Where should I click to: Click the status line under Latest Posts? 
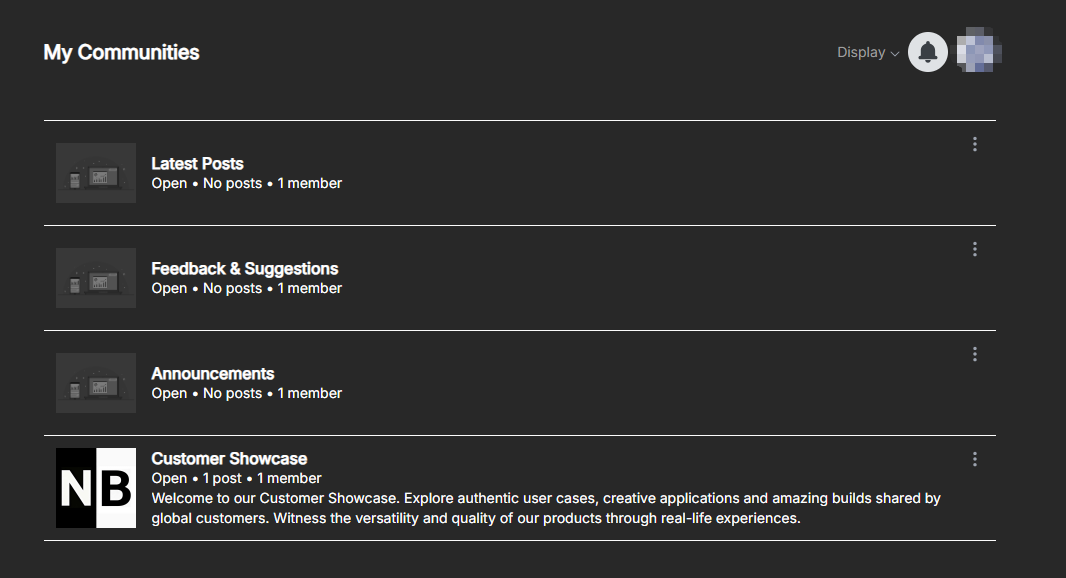point(246,184)
